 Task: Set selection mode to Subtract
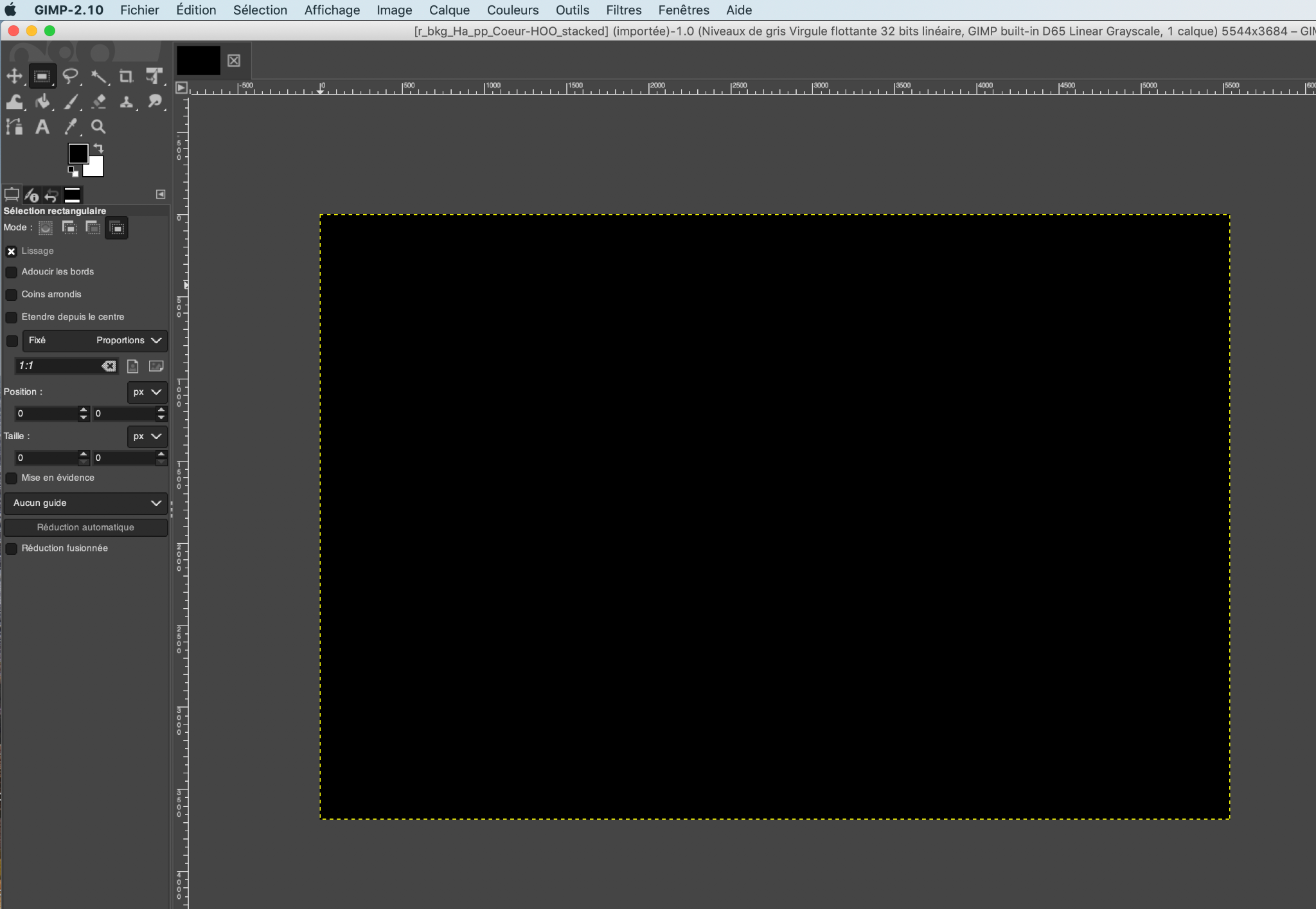coord(93,228)
